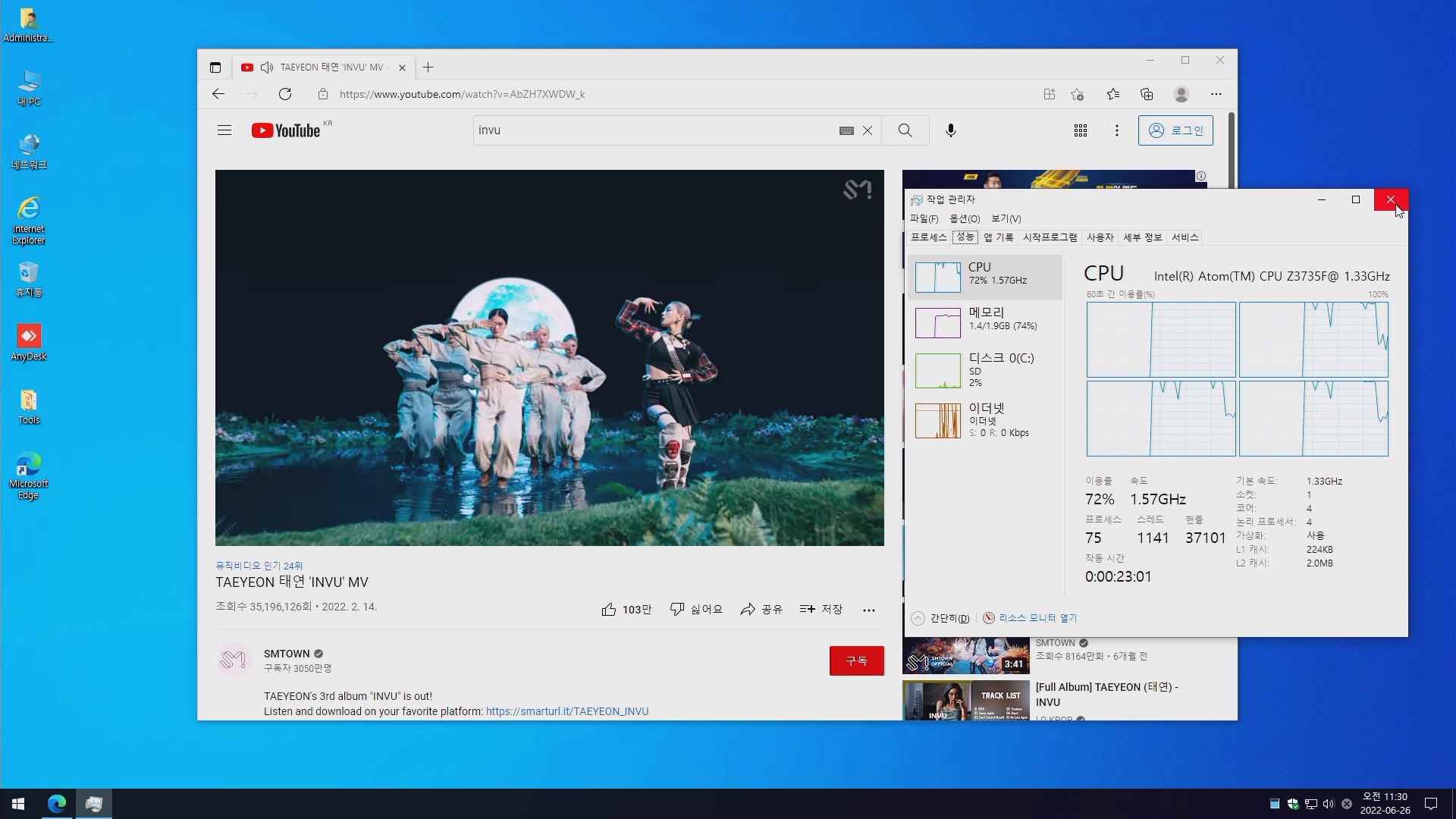Like the video (103만)
1456x819 pixels.
pos(626,610)
